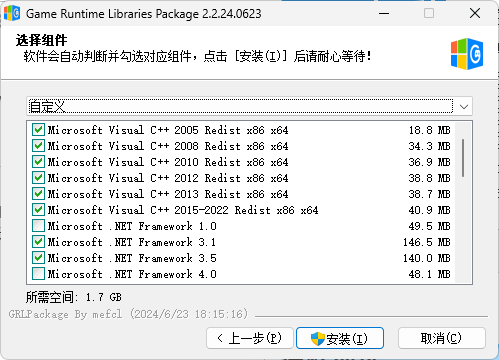Click the GRLPackage By mefcl build text
The width and height of the screenshot is (499, 360).
pos(128,314)
